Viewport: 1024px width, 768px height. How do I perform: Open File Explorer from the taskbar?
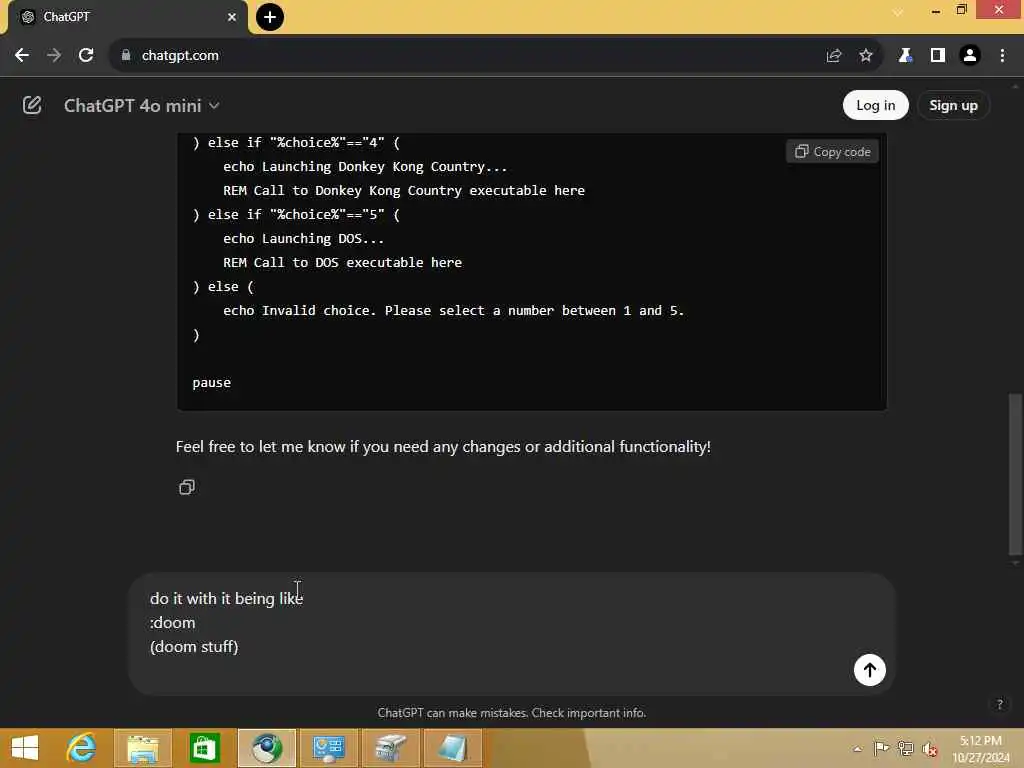pyautogui.click(x=143, y=748)
